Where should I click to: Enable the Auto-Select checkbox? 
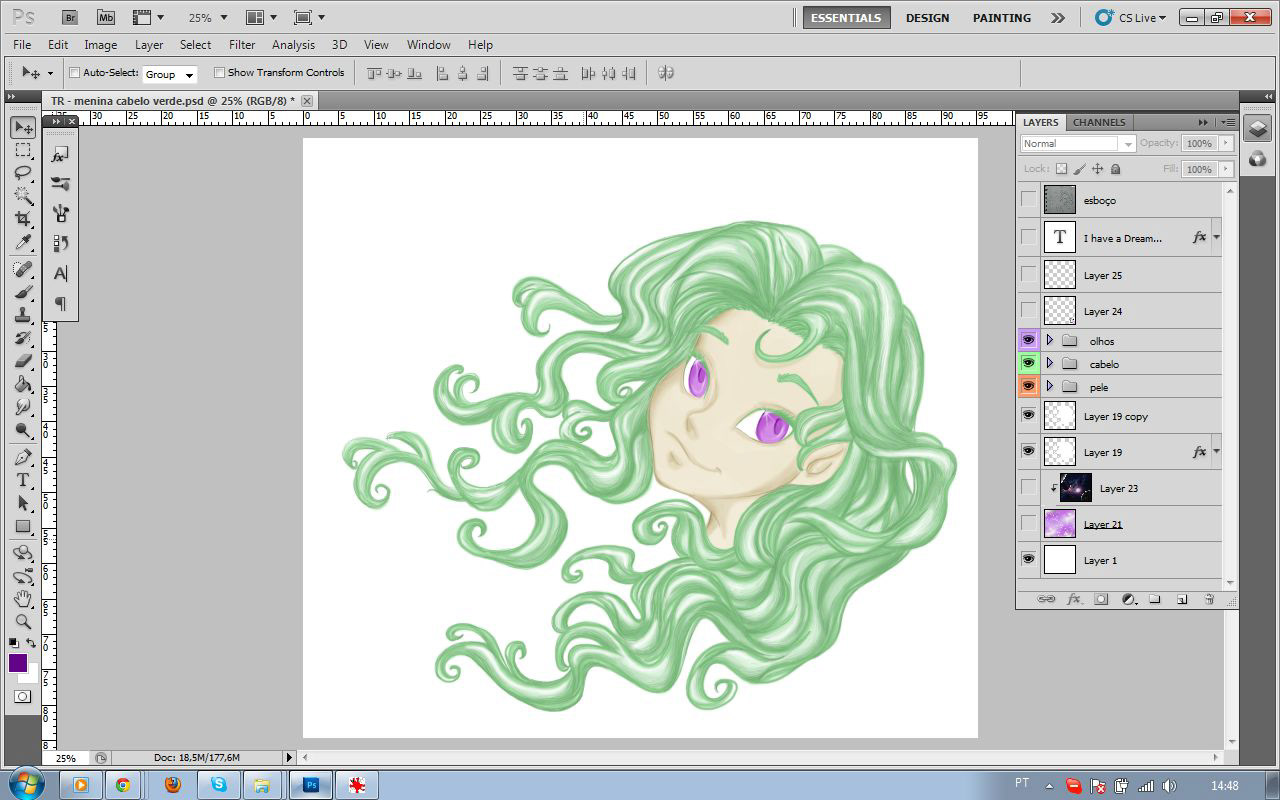[x=75, y=73]
